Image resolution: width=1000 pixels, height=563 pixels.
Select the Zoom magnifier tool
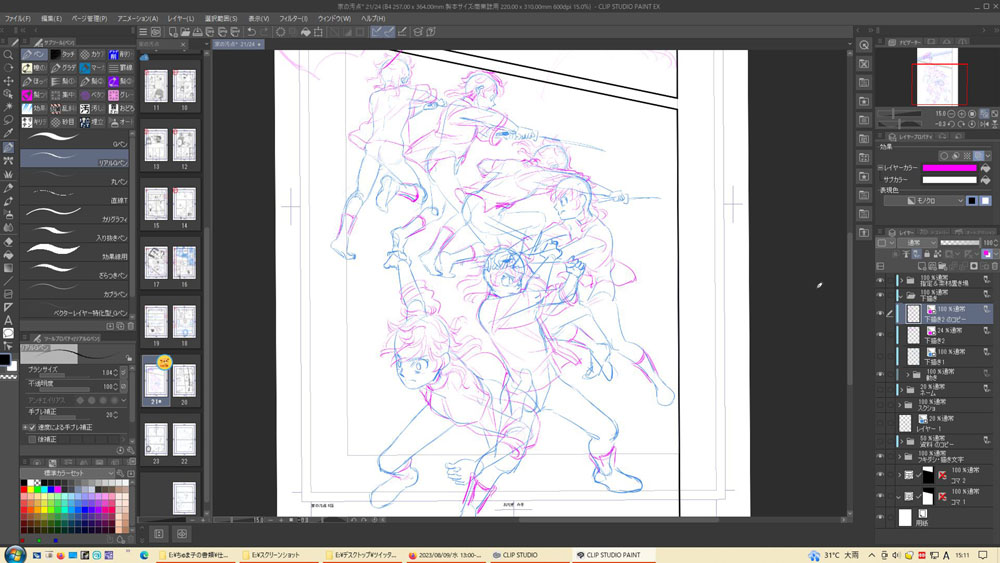8,55
